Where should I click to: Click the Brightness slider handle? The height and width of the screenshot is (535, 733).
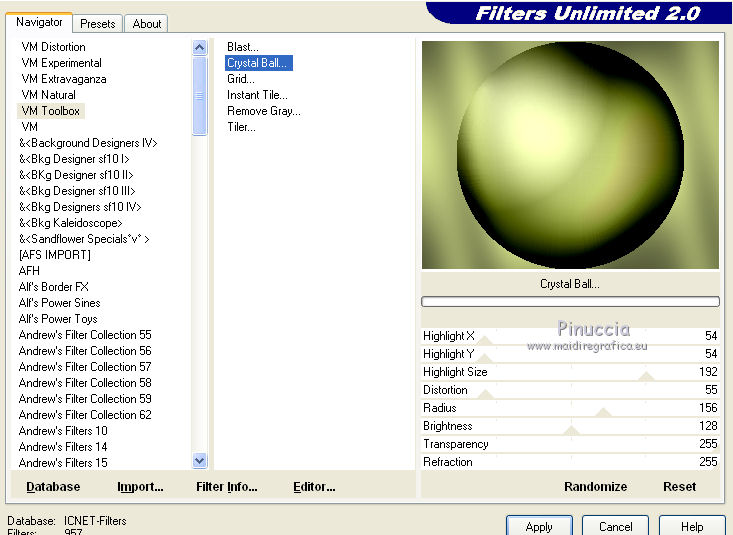571,430
